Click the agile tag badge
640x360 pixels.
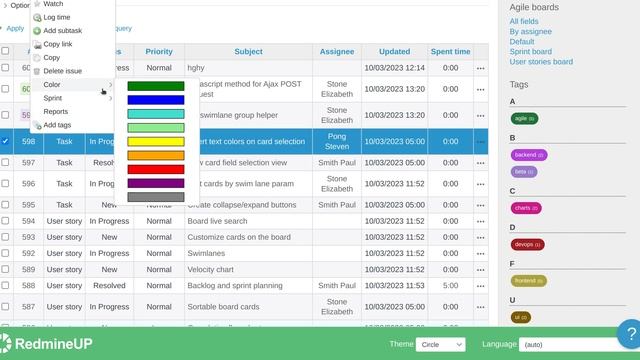pyautogui.click(x=524, y=119)
